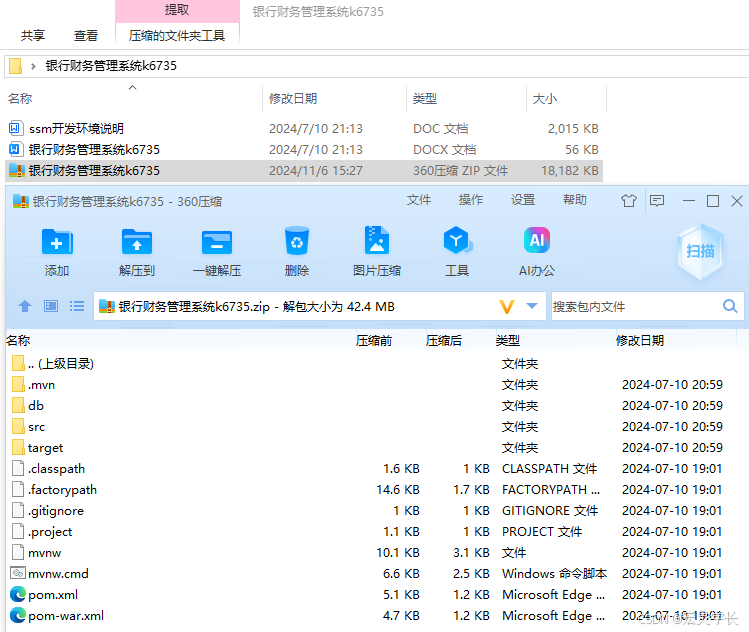Screen dimensions: 749x632
Task: Sort by 类型 column in Explorer
Action: pyautogui.click(x=425, y=98)
